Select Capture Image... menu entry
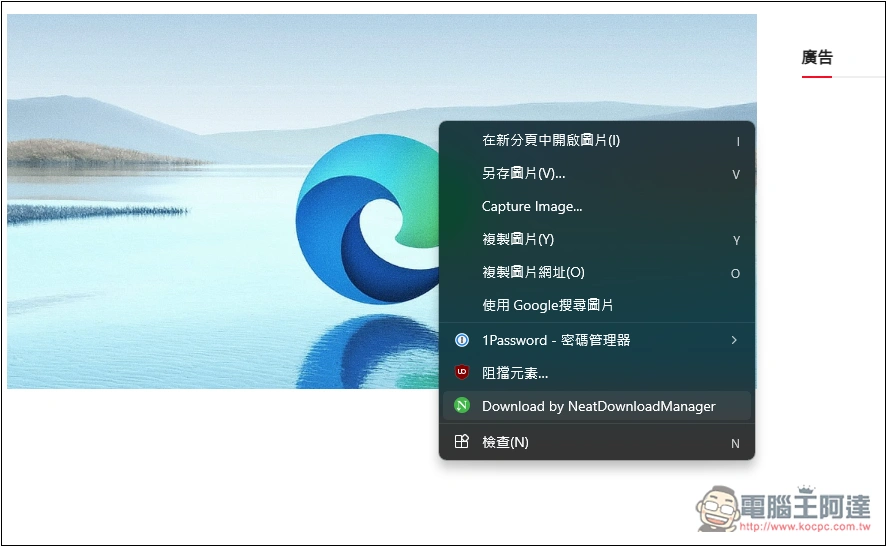 tap(597, 206)
